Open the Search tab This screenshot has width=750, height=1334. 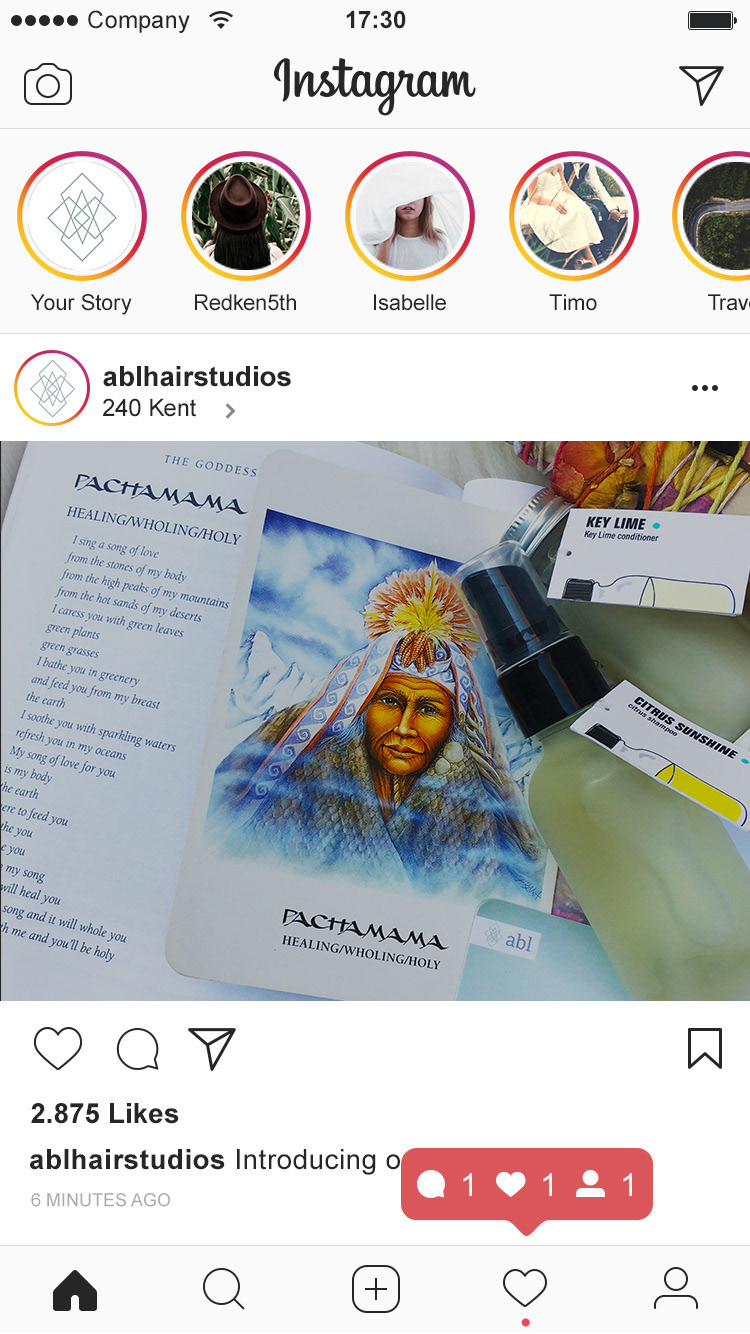(224, 1289)
